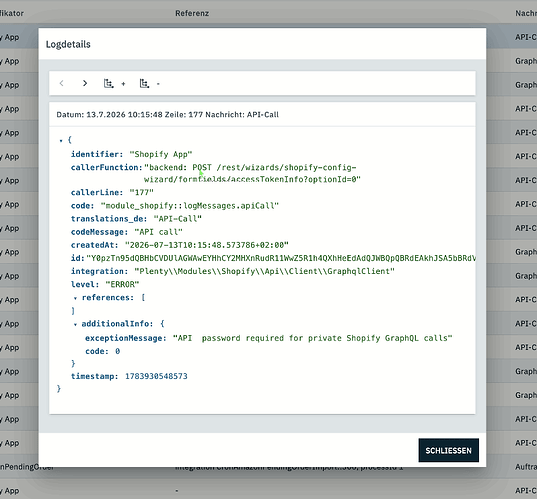Click the integration GraphqlClient value
Viewport: 537px width, 499px height.
click(264, 272)
